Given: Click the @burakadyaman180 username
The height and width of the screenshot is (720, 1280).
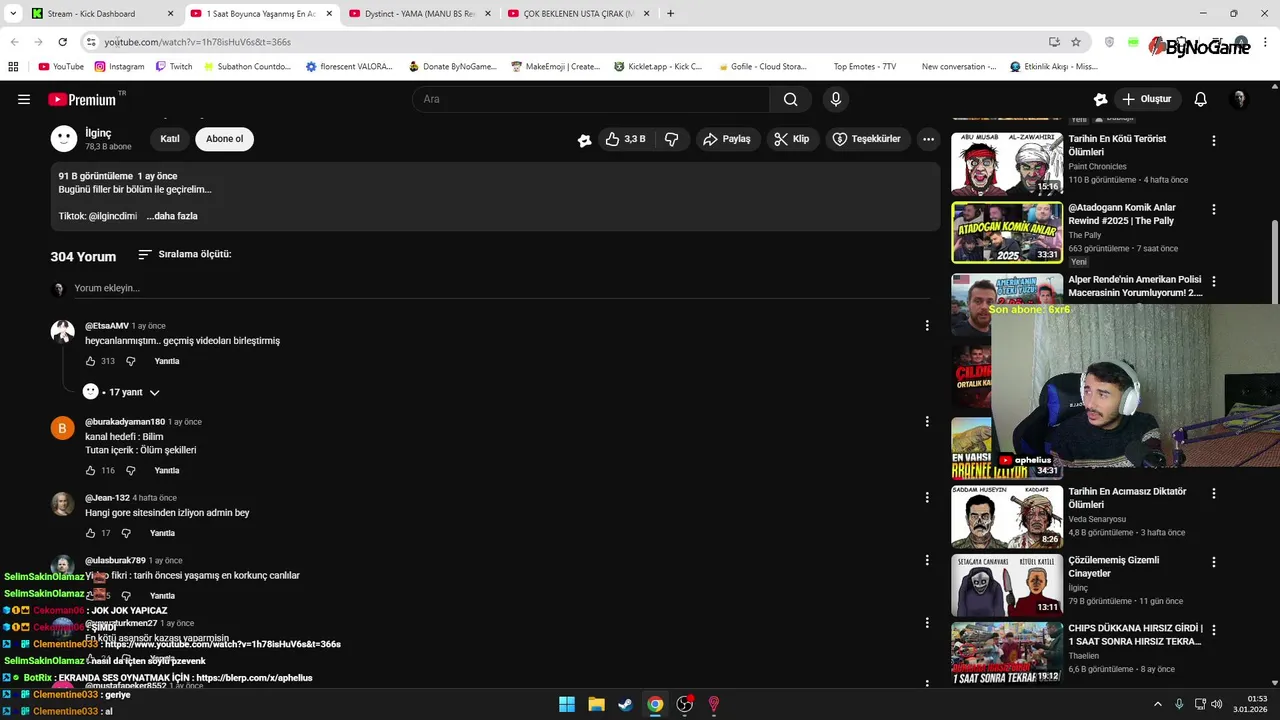Looking at the screenshot, I should 125,422.
